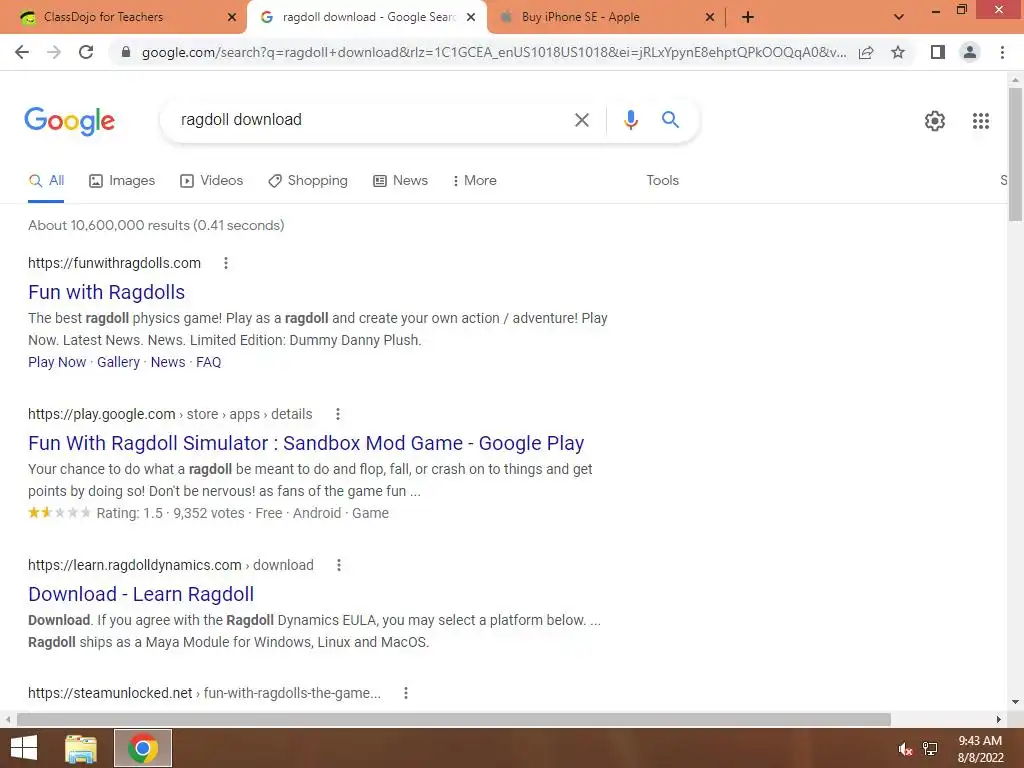1024x768 pixels.
Task: Open the Windows Start menu
Action: pos(24,748)
